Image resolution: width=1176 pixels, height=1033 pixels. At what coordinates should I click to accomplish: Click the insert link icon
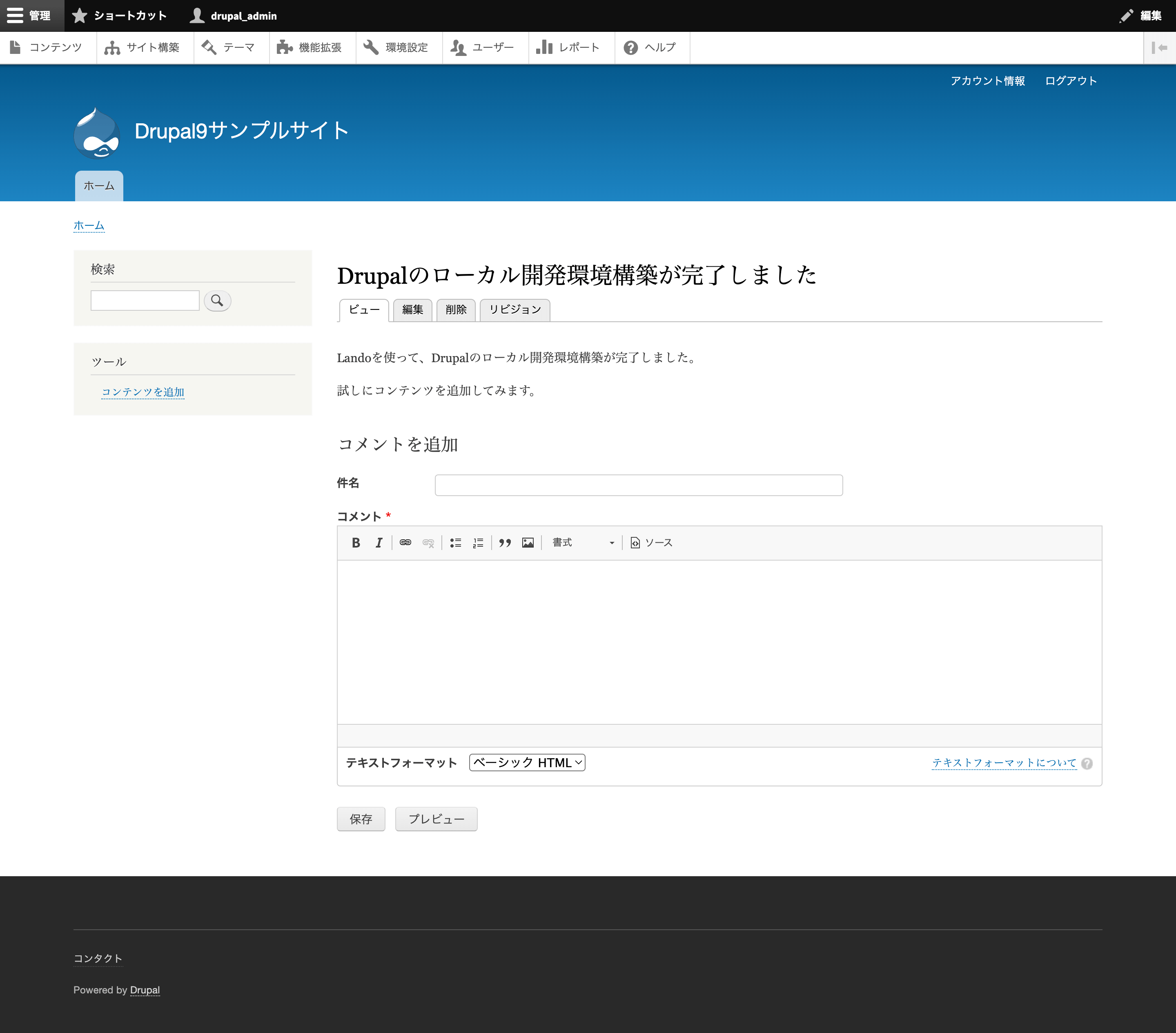tap(405, 542)
